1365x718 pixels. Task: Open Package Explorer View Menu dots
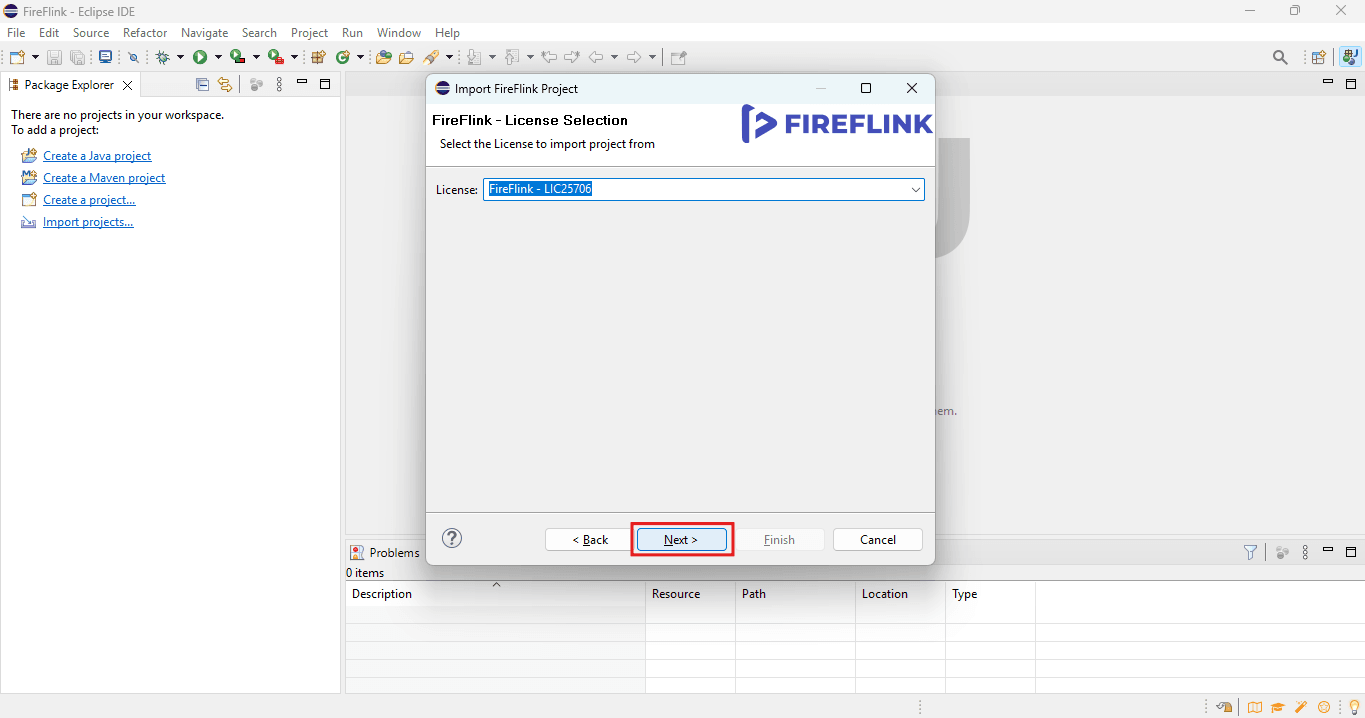click(279, 85)
